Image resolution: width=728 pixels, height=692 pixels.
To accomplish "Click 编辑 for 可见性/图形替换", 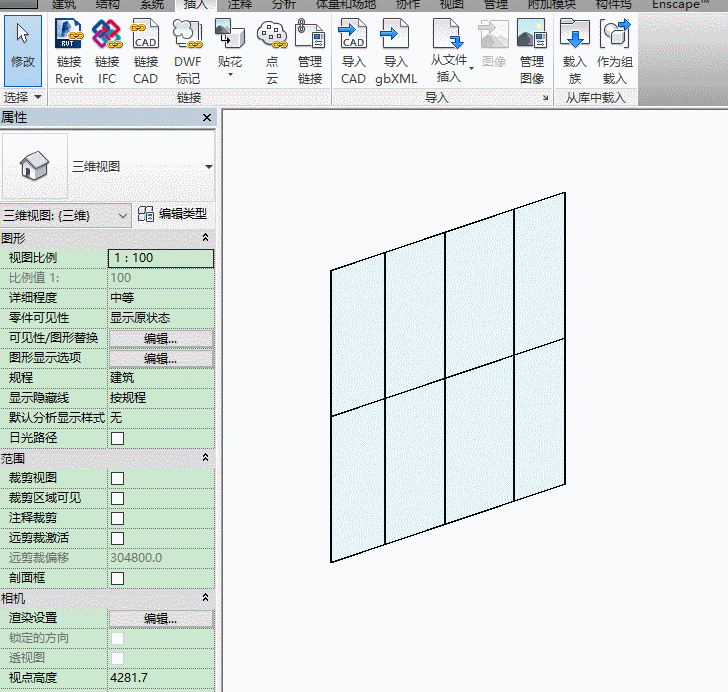I will [161, 339].
